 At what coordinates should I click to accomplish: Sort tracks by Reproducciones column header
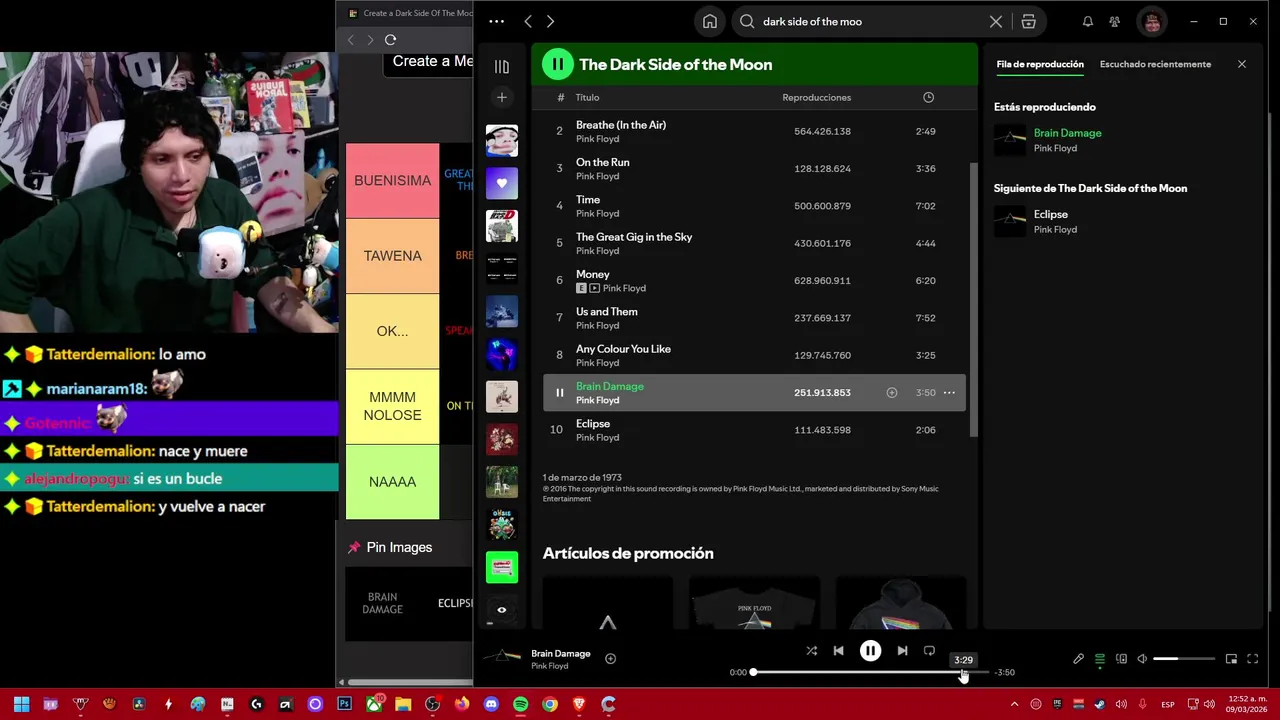click(816, 97)
